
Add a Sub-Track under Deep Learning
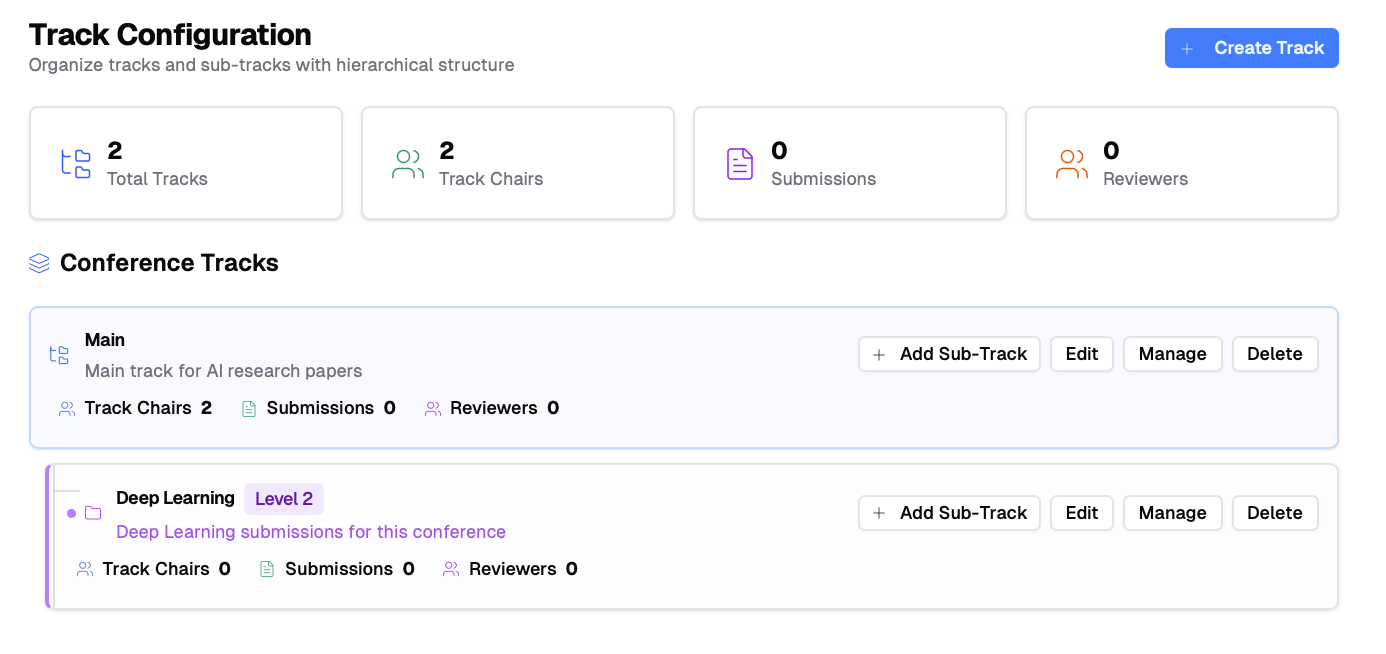point(949,513)
